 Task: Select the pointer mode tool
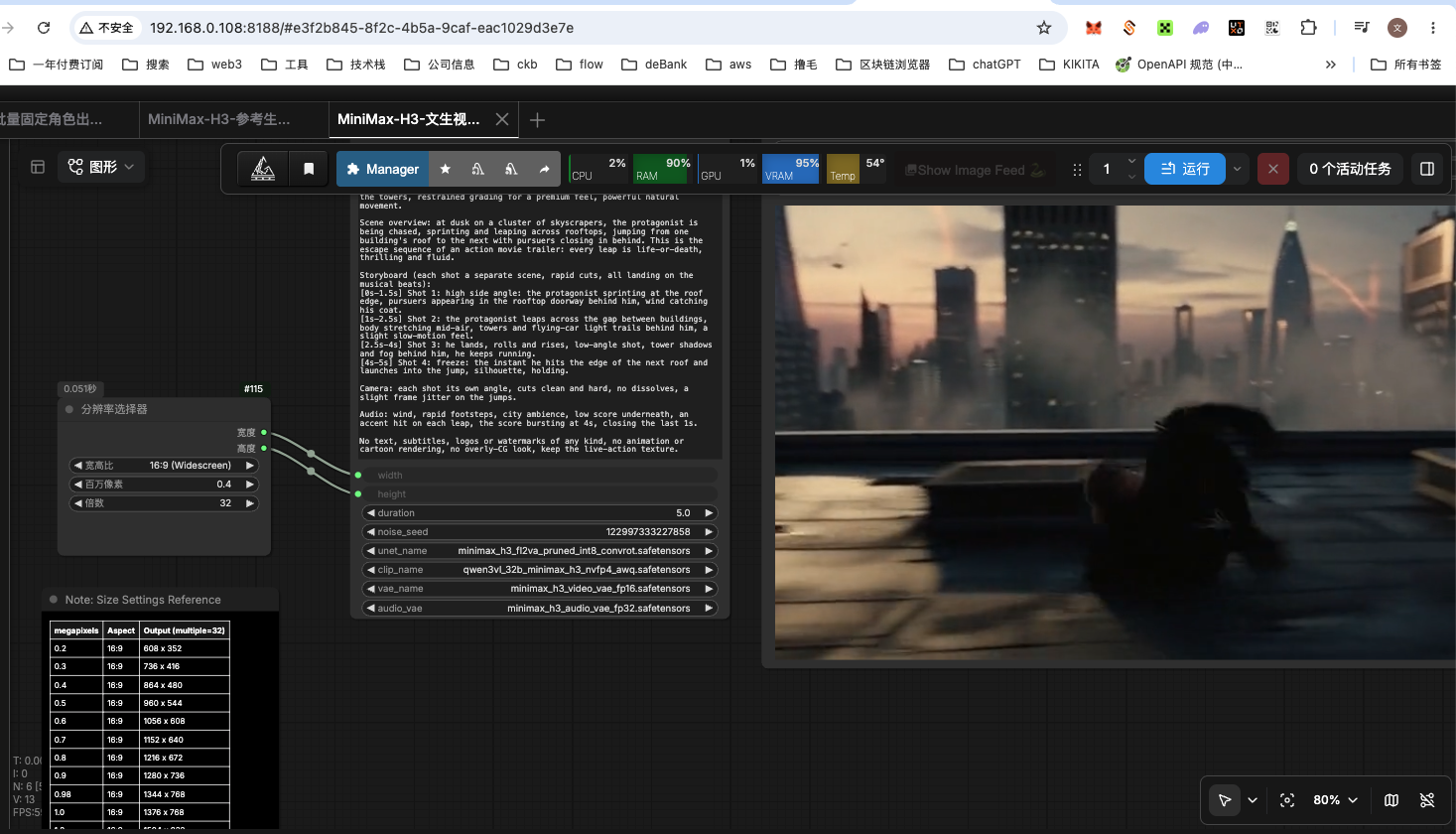1225,800
